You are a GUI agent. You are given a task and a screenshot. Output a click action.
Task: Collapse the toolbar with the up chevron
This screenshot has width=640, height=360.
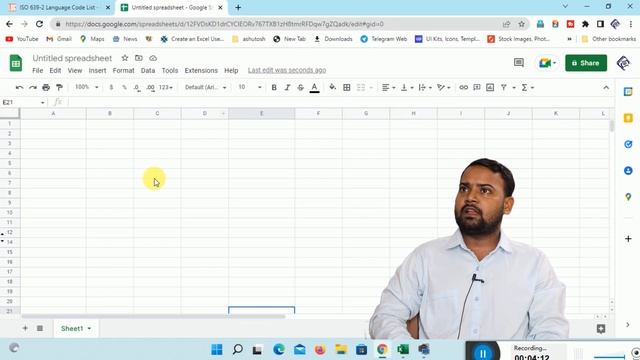606,87
